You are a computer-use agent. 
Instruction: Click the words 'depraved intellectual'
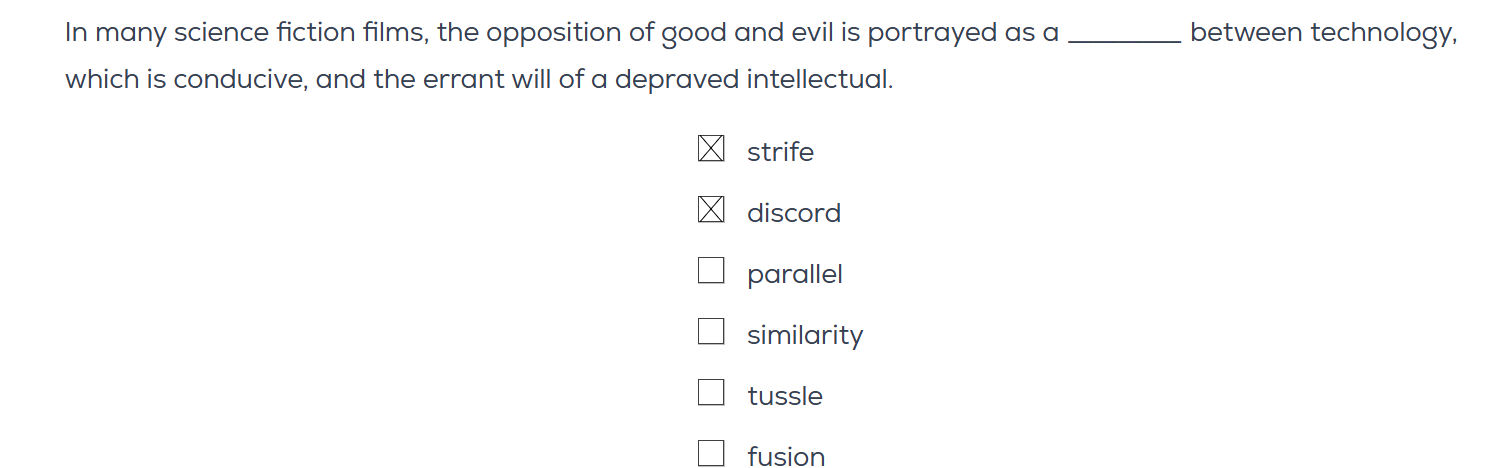tap(752, 80)
